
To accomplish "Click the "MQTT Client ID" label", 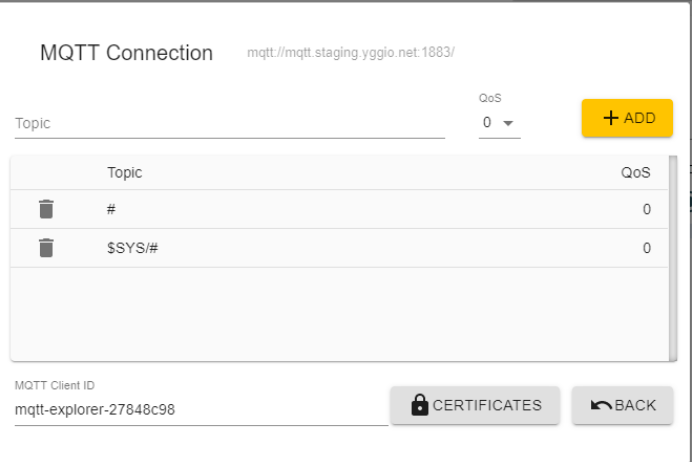I will pyautogui.click(x=54, y=385).
